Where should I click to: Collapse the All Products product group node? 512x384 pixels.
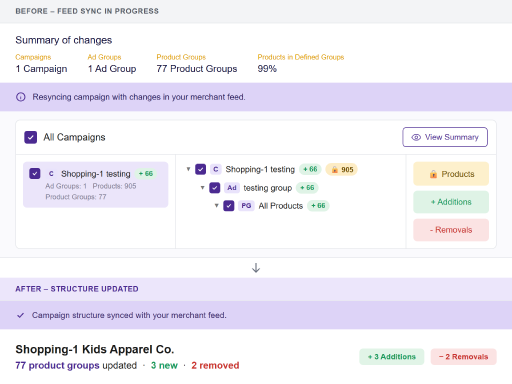point(216,206)
